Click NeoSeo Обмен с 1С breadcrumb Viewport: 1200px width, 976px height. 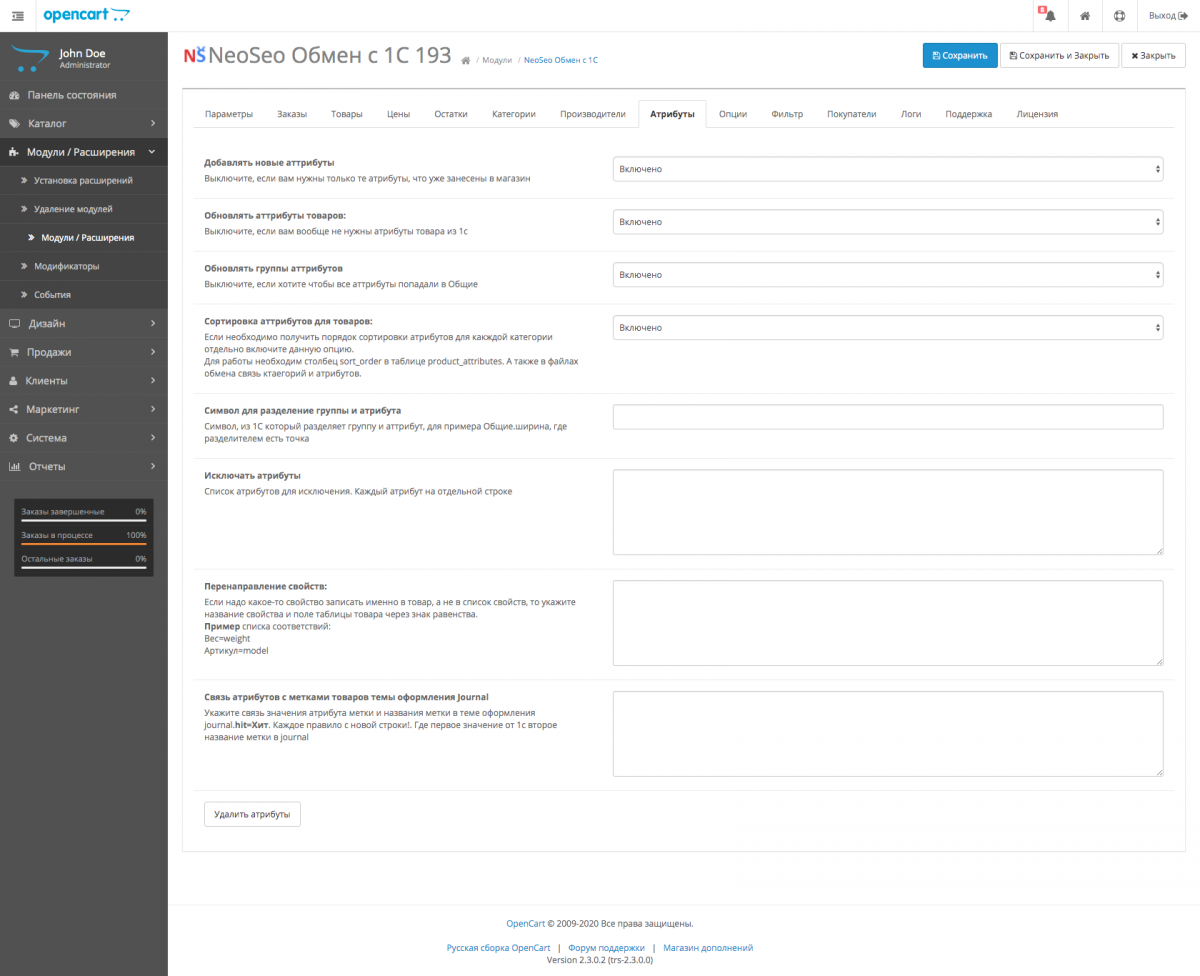tap(561, 61)
